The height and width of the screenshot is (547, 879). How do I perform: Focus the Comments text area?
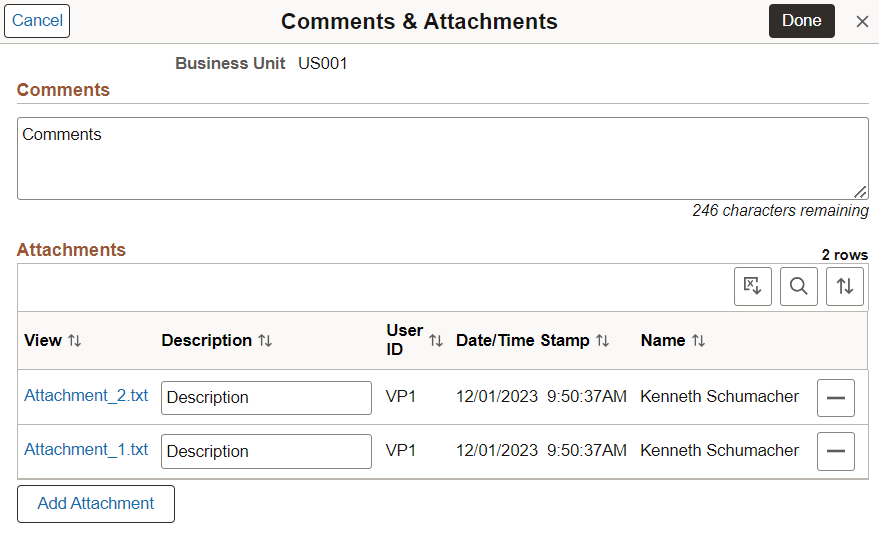coord(443,159)
